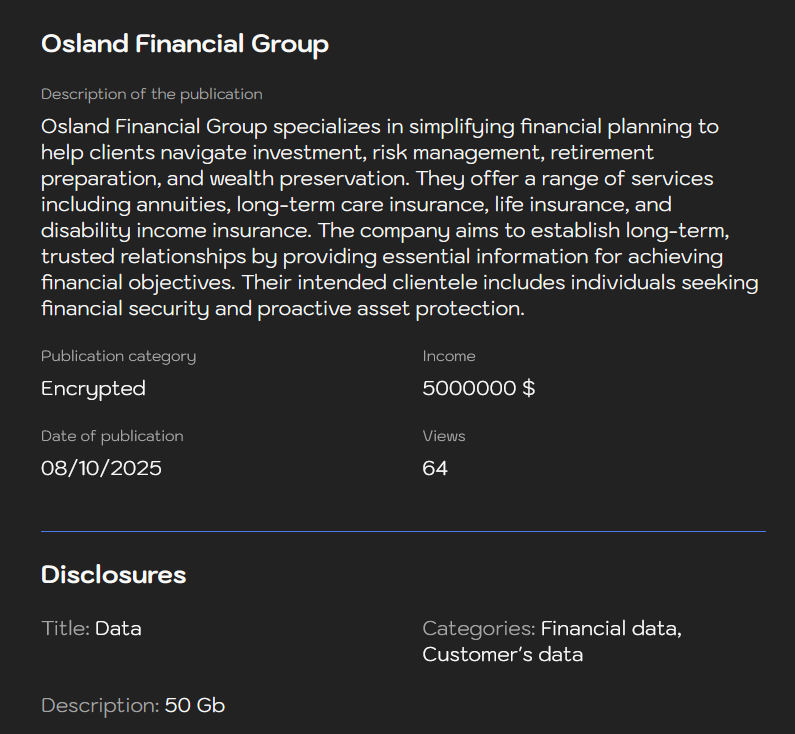
Task: Click the 'Title:' field label
Action: 65,629
